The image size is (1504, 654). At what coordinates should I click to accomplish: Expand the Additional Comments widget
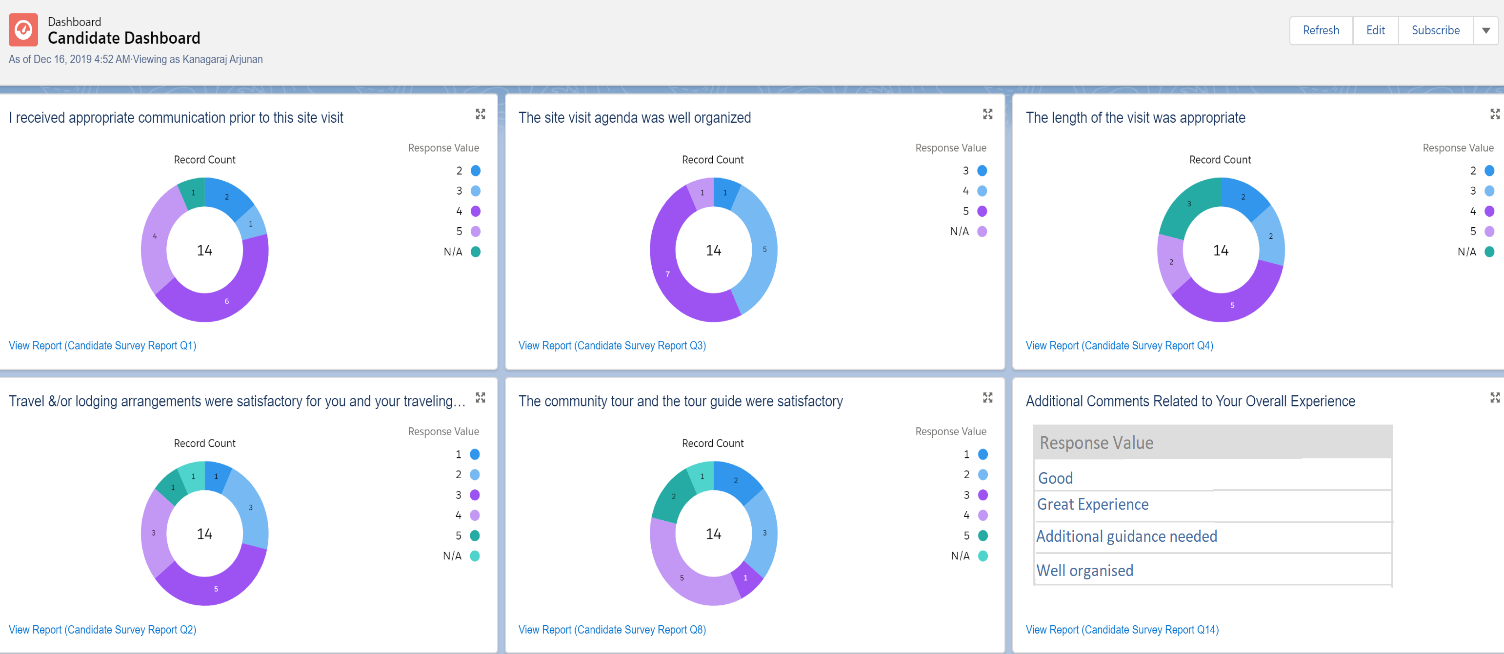click(x=1494, y=397)
